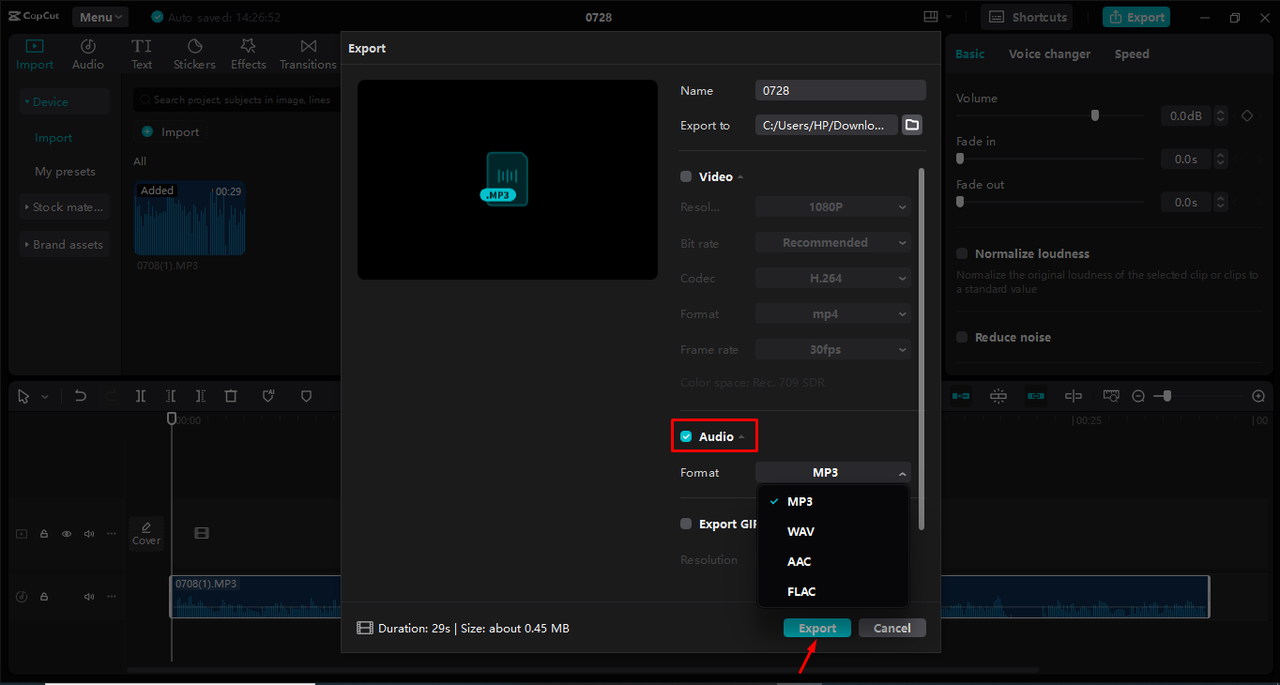Click the delete right trim icon

[x=201, y=396]
